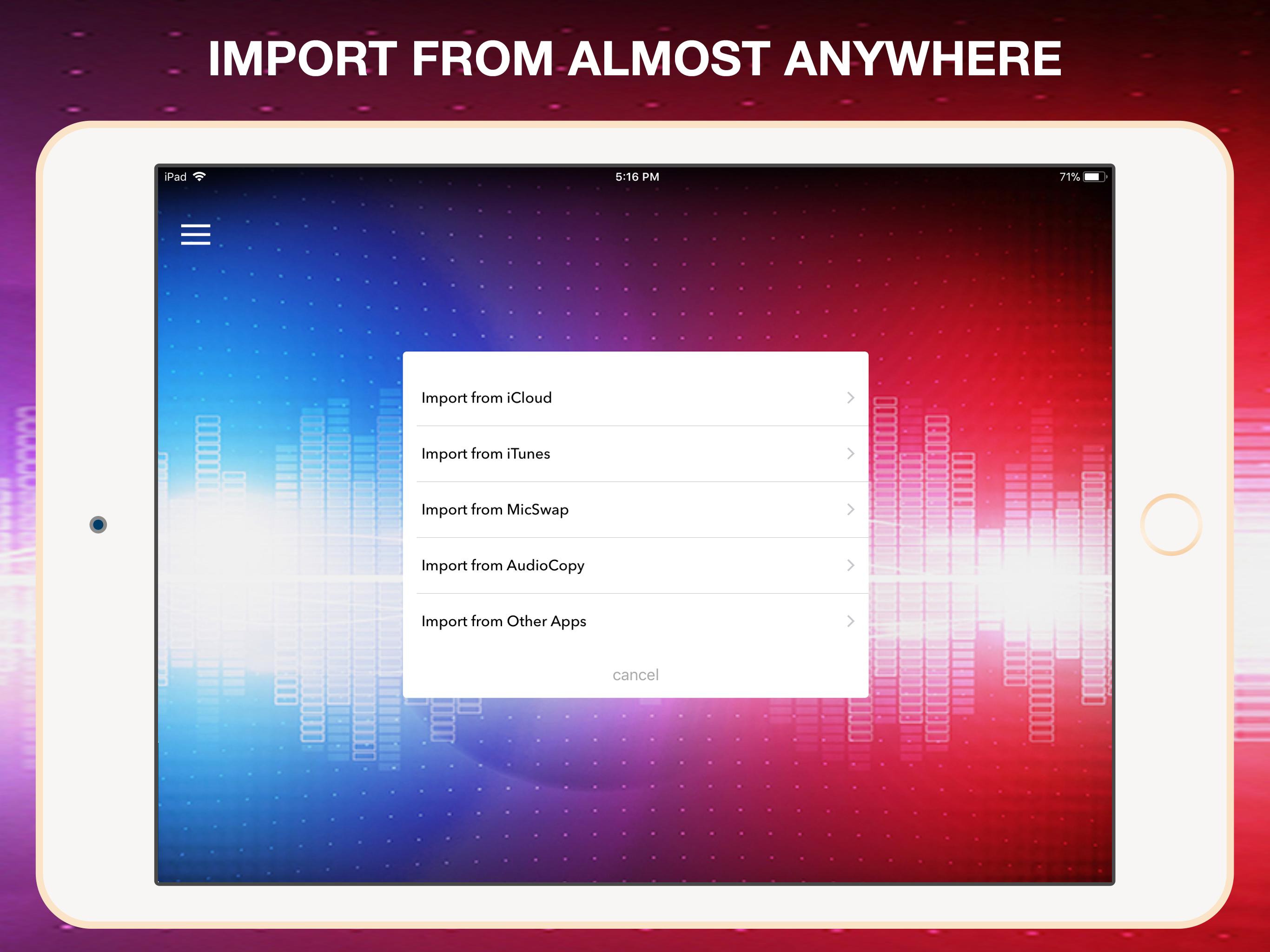Select Import from iTunes
This screenshot has width=1270, height=952.
click(486, 454)
